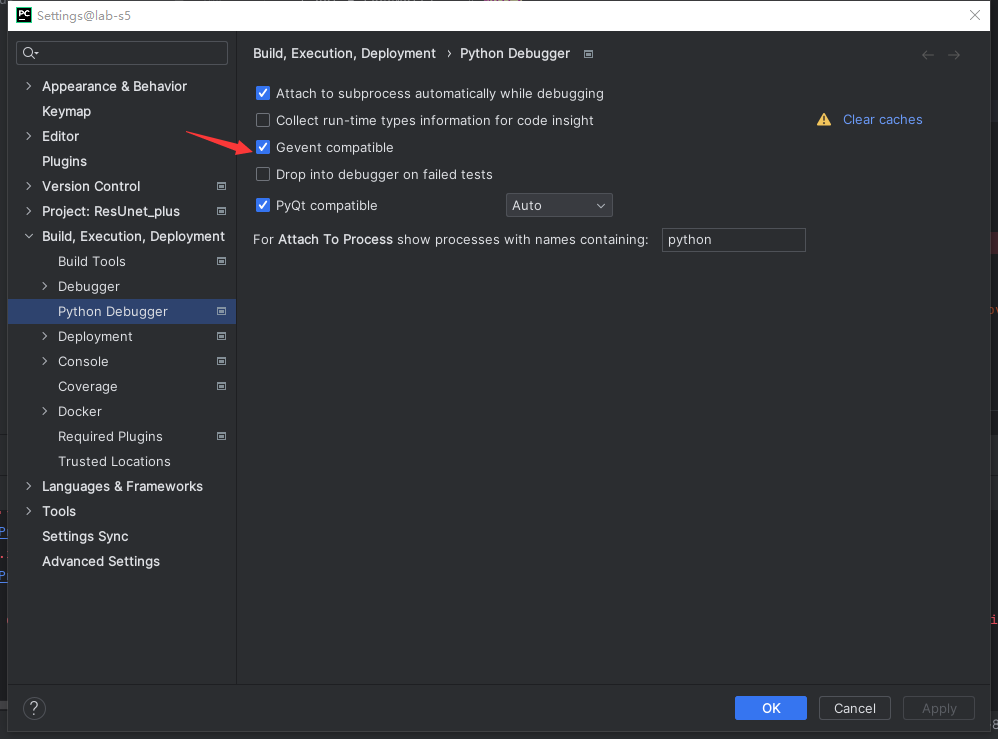Open the Plugins settings page
This screenshot has height=739, width=998.
tap(64, 162)
